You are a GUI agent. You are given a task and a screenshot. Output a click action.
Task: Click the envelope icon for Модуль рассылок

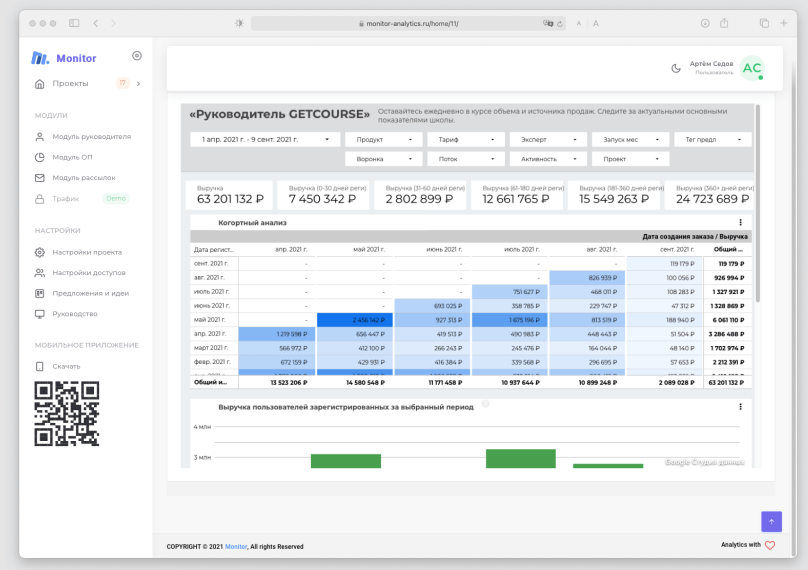(40, 178)
